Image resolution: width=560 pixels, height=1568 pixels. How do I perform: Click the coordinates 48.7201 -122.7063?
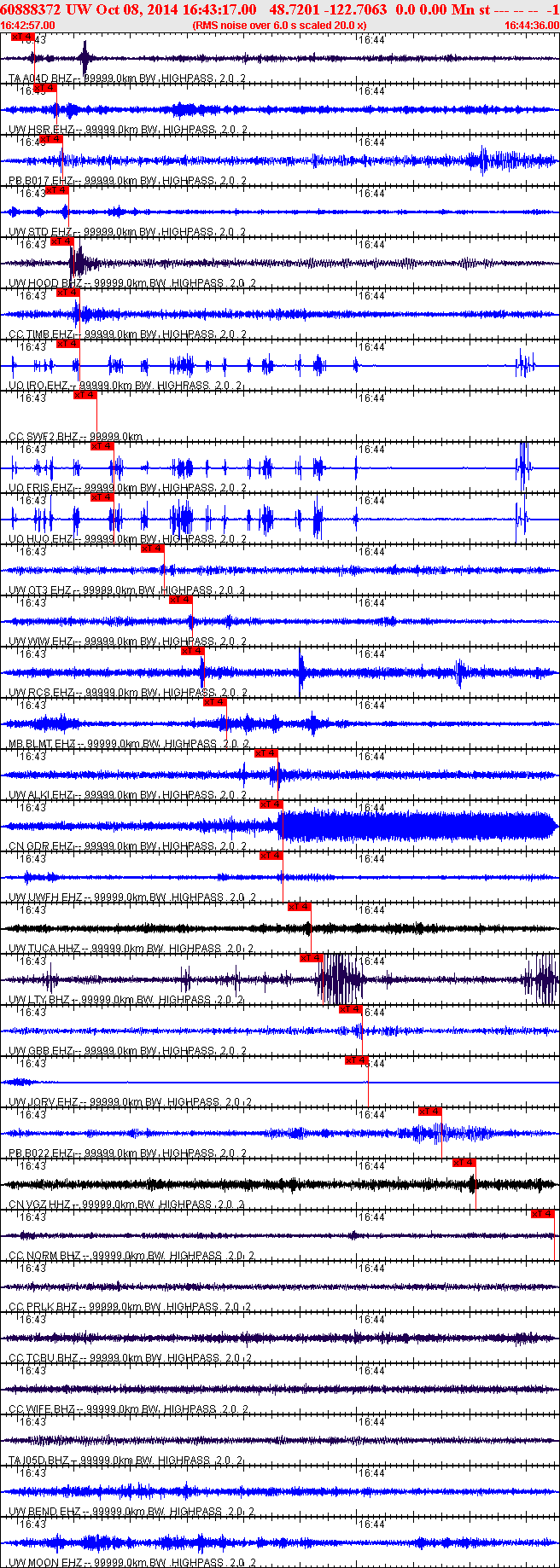328,9
